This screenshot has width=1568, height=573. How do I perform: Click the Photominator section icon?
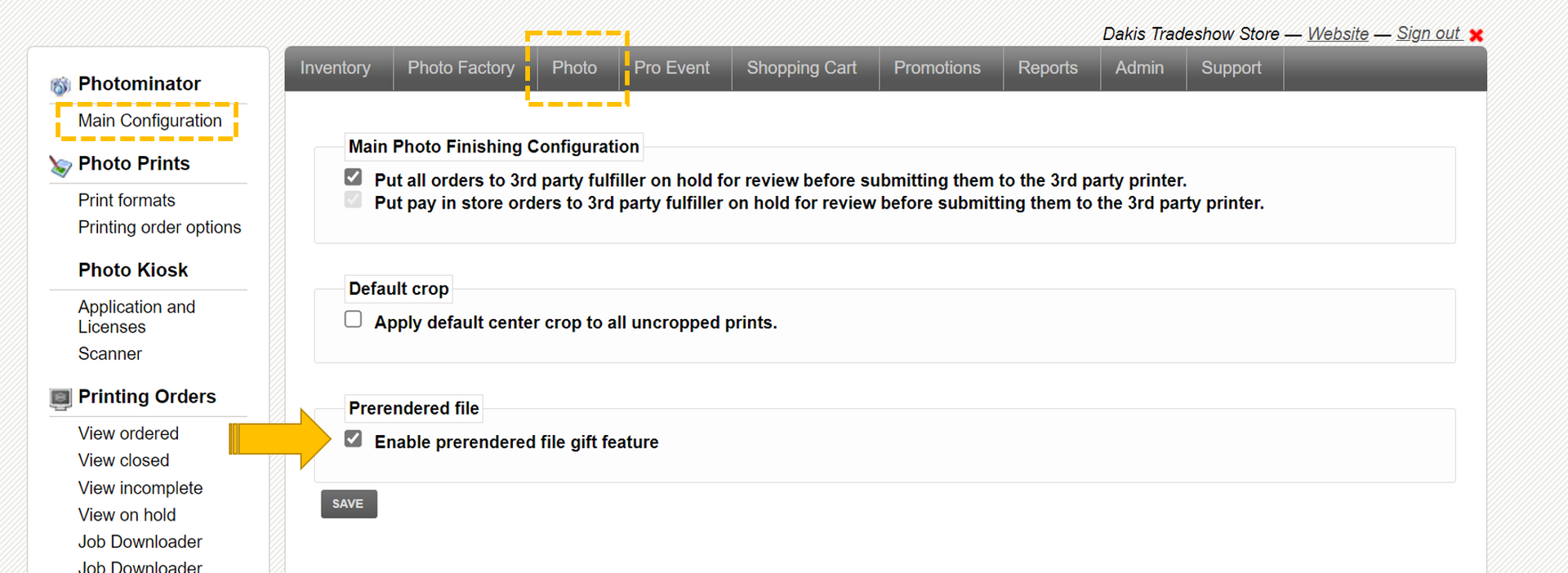pos(60,85)
